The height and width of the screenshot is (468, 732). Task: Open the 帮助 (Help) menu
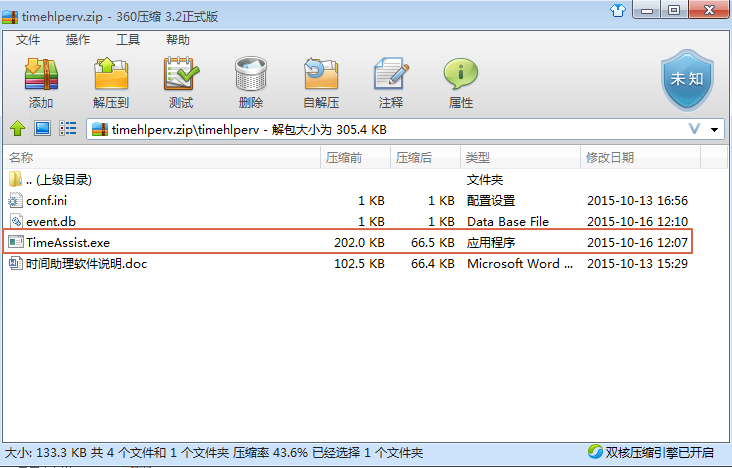point(177,40)
